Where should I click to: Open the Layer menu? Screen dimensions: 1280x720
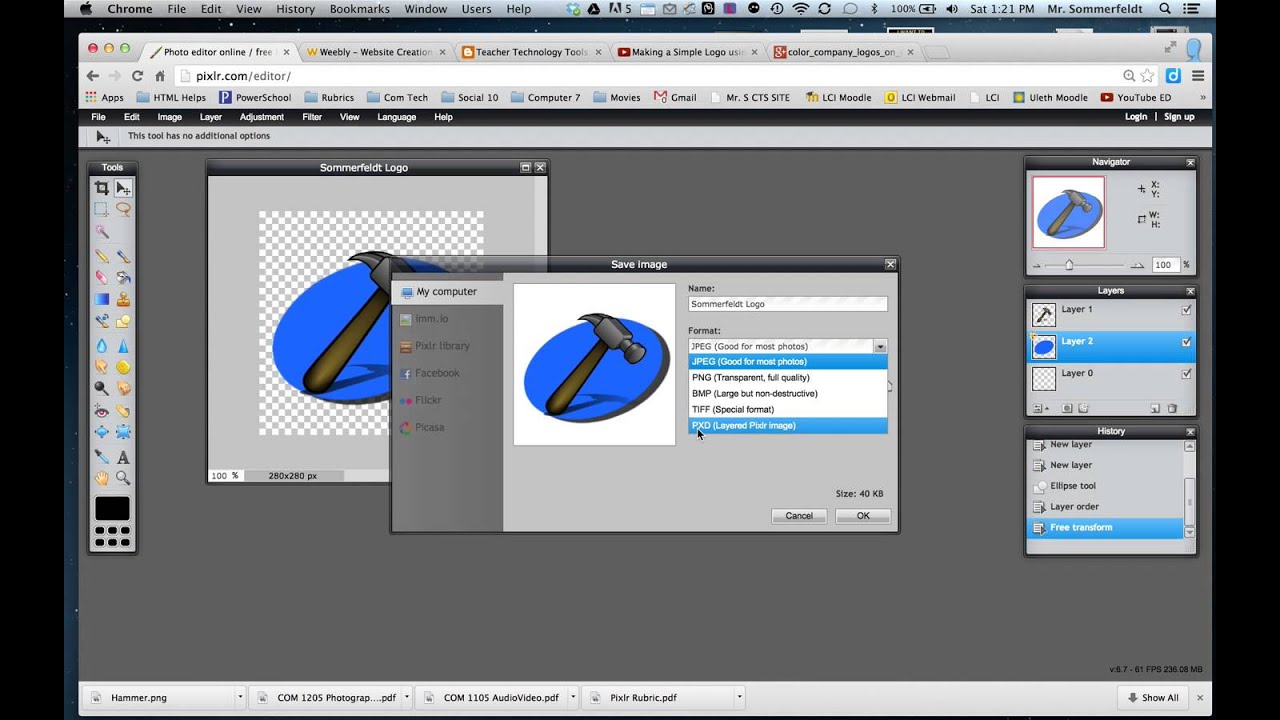point(211,117)
